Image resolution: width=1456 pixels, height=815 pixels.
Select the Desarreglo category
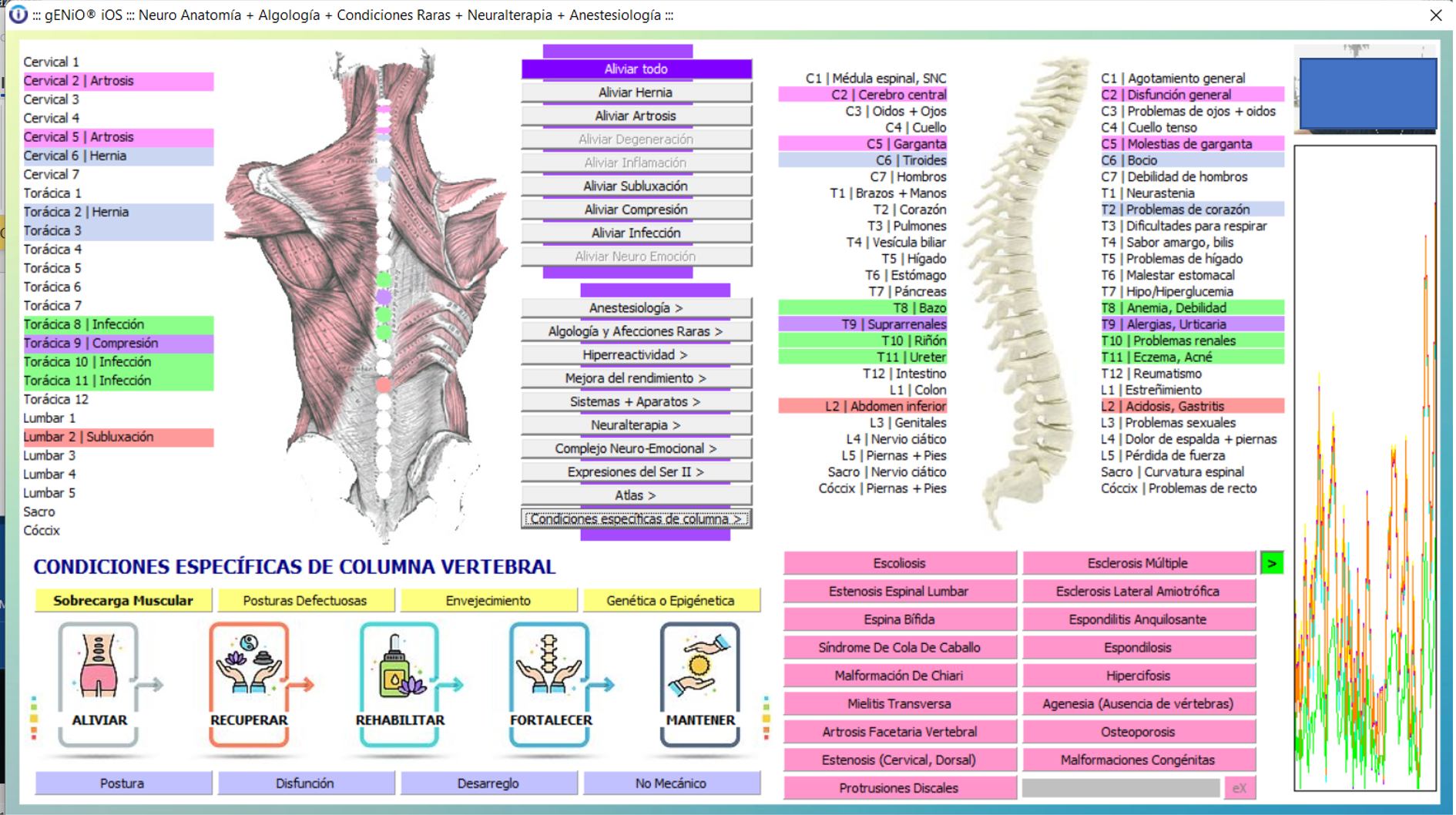pos(488,783)
